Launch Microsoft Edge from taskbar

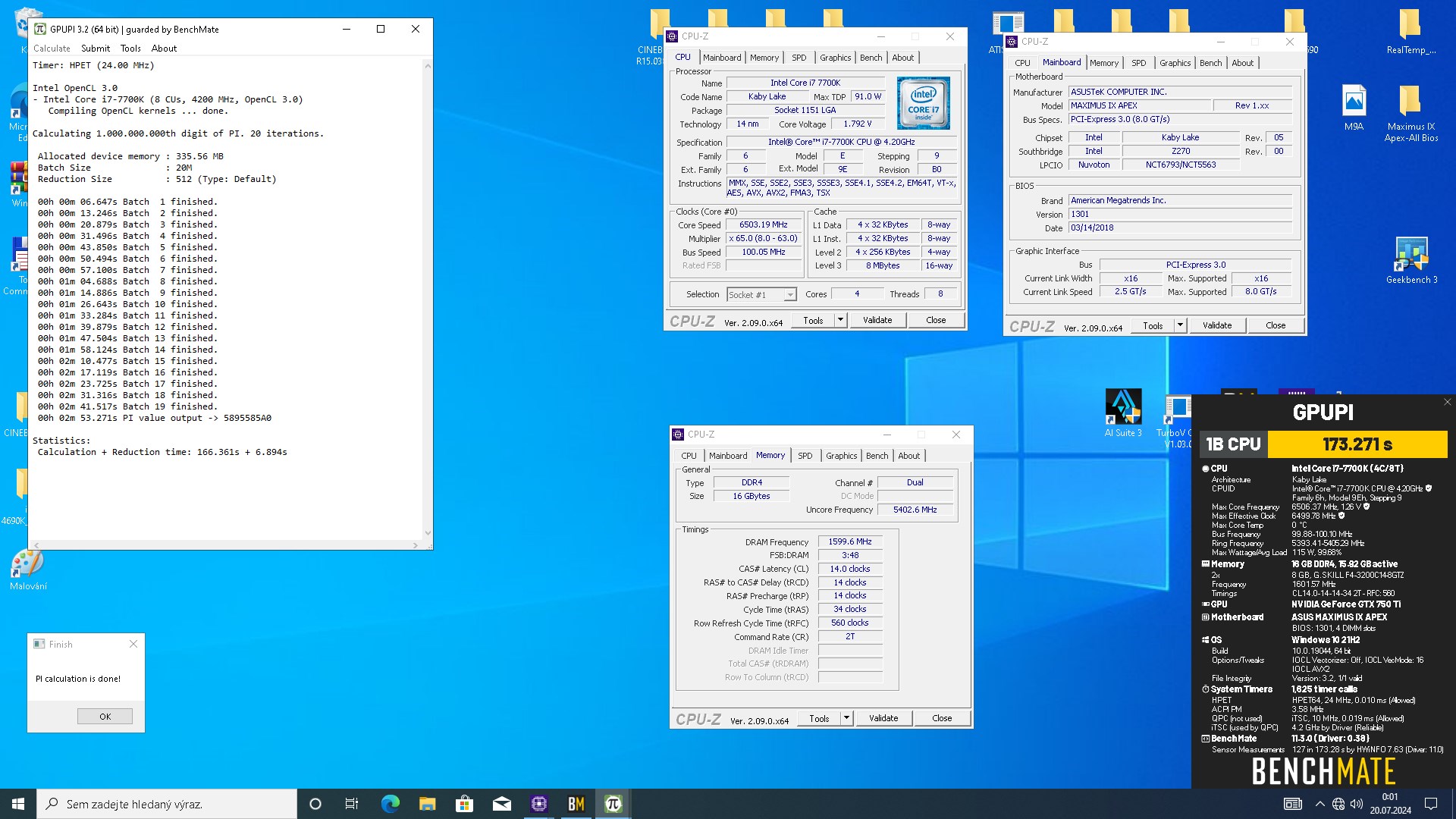click(x=390, y=804)
